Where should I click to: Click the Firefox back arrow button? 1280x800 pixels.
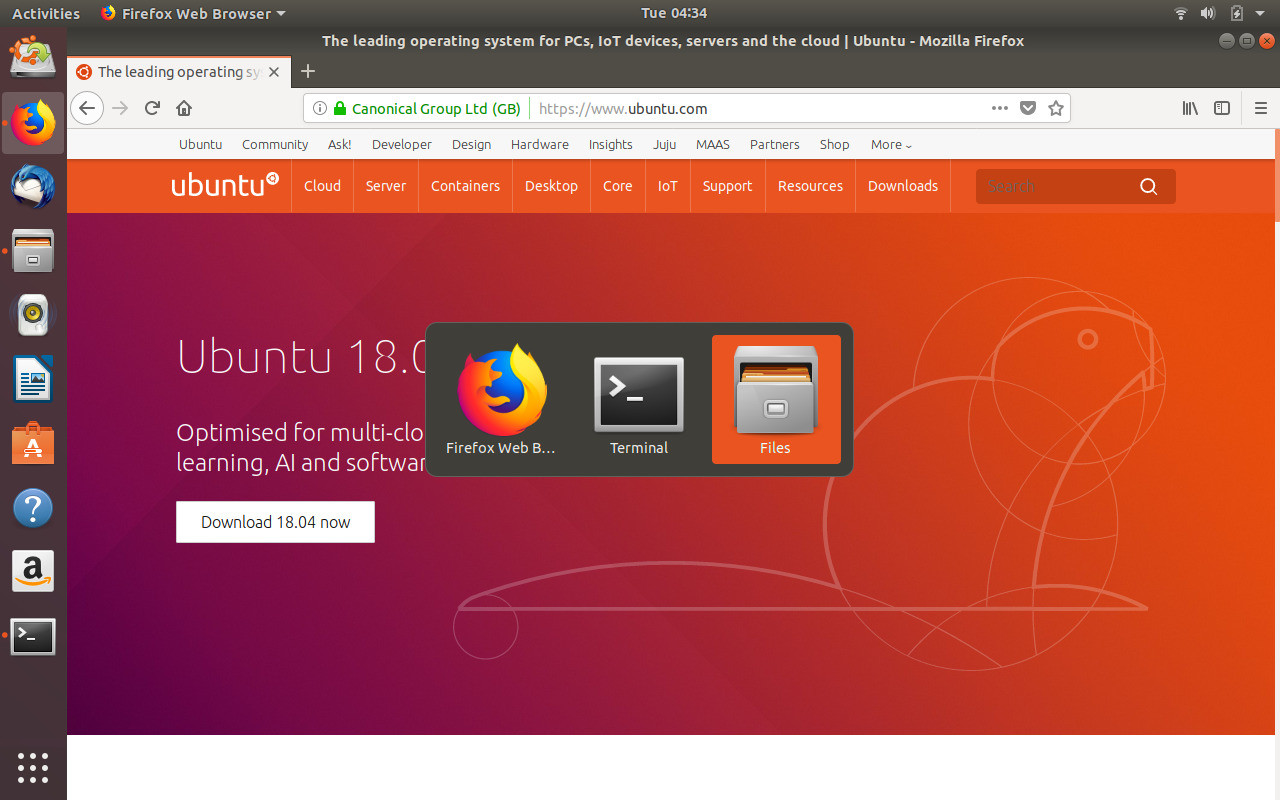(x=87, y=108)
